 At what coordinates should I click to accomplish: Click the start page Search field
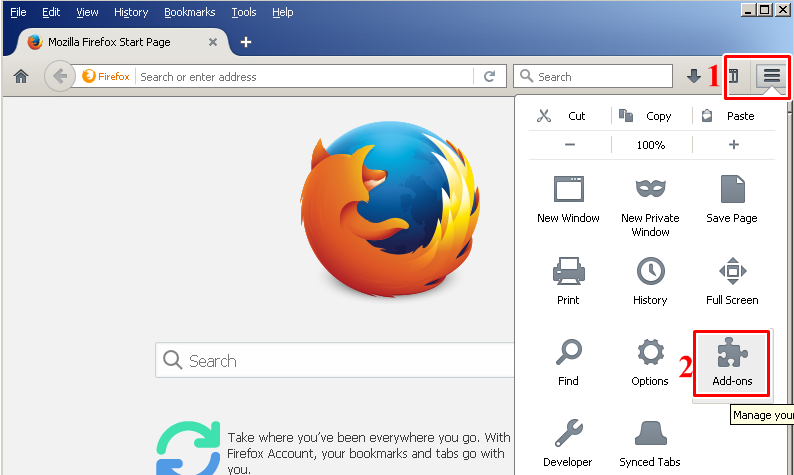coord(335,360)
